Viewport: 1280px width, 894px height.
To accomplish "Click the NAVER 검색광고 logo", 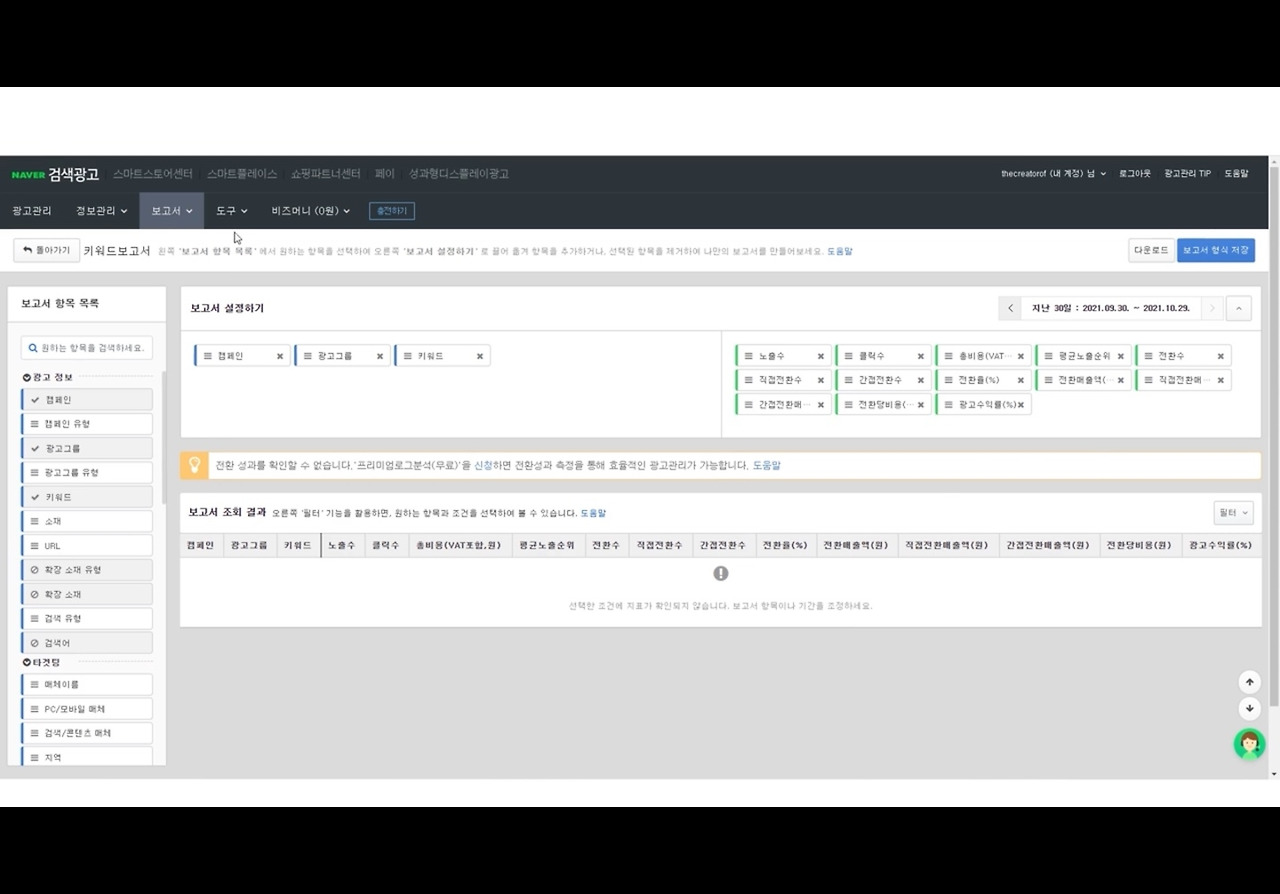I will pyautogui.click(x=55, y=174).
